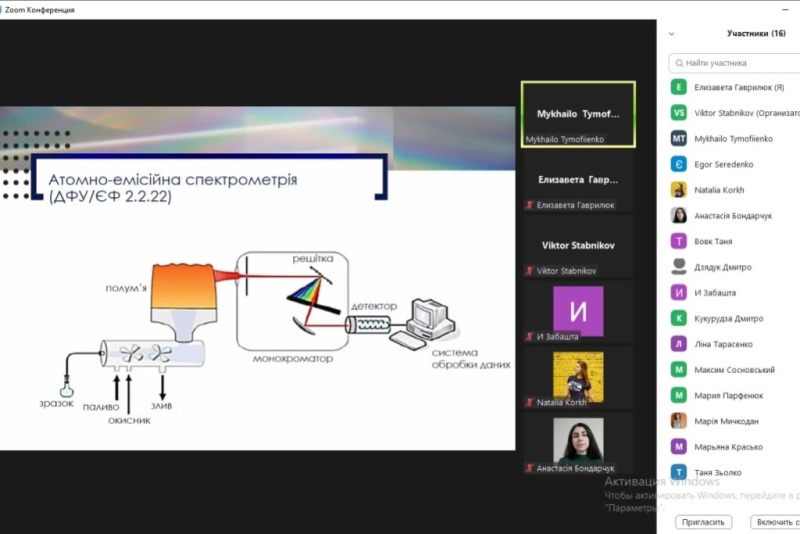Click name Ліна Тарасенко in list
800x534 pixels.
coord(723,344)
